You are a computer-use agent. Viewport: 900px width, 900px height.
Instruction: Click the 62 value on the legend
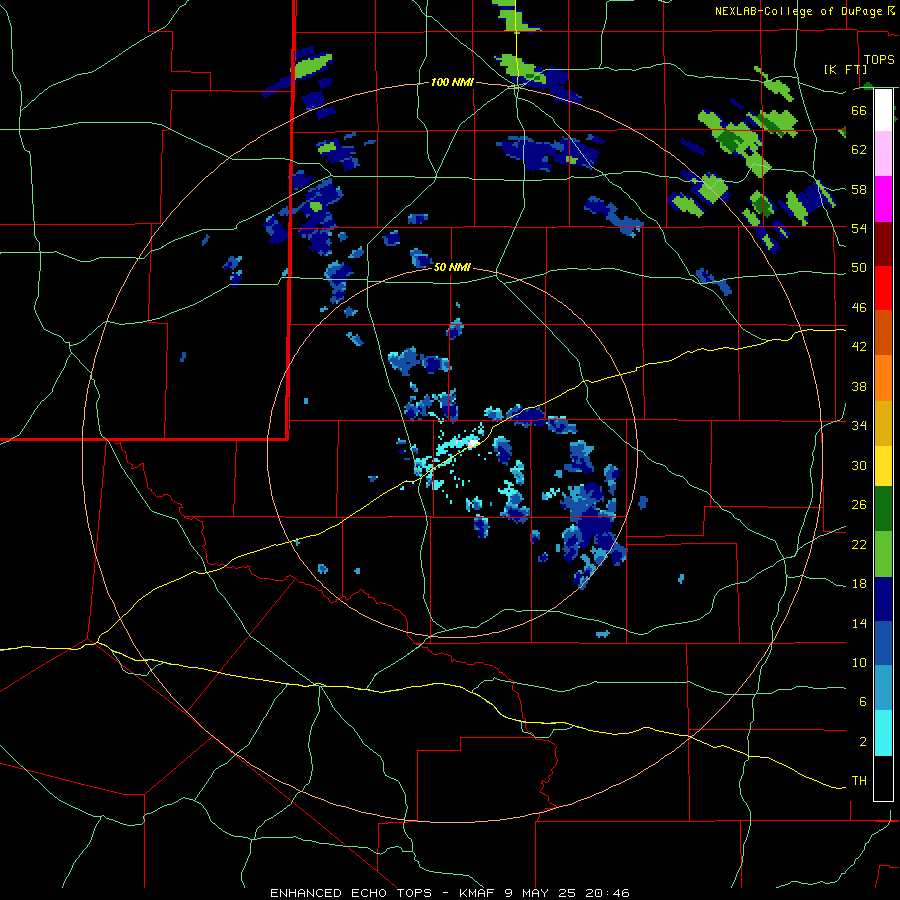click(859, 150)
